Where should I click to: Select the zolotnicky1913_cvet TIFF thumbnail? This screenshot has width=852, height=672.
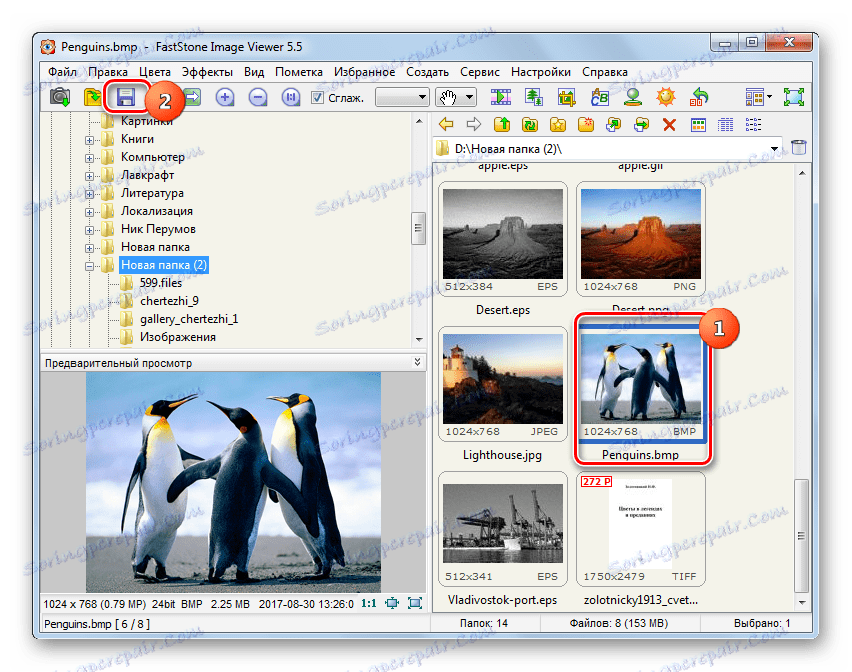click(x=641, y=529)
